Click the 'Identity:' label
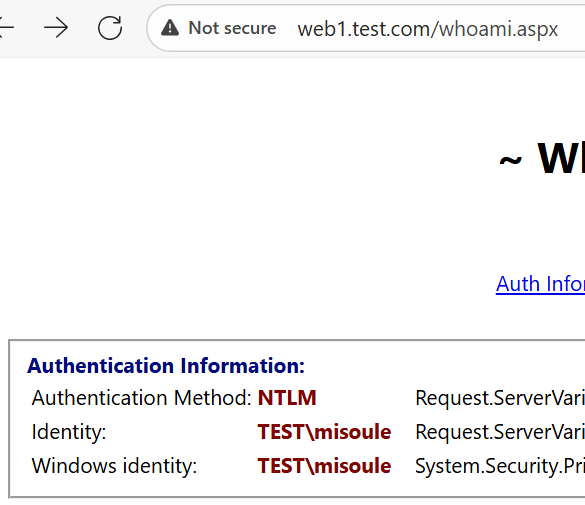The width and height of the screenshot is (585, 505). tap(69, 432)
